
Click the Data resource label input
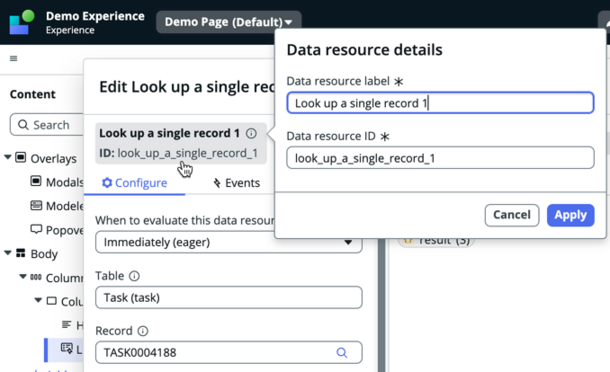[440, 103]
